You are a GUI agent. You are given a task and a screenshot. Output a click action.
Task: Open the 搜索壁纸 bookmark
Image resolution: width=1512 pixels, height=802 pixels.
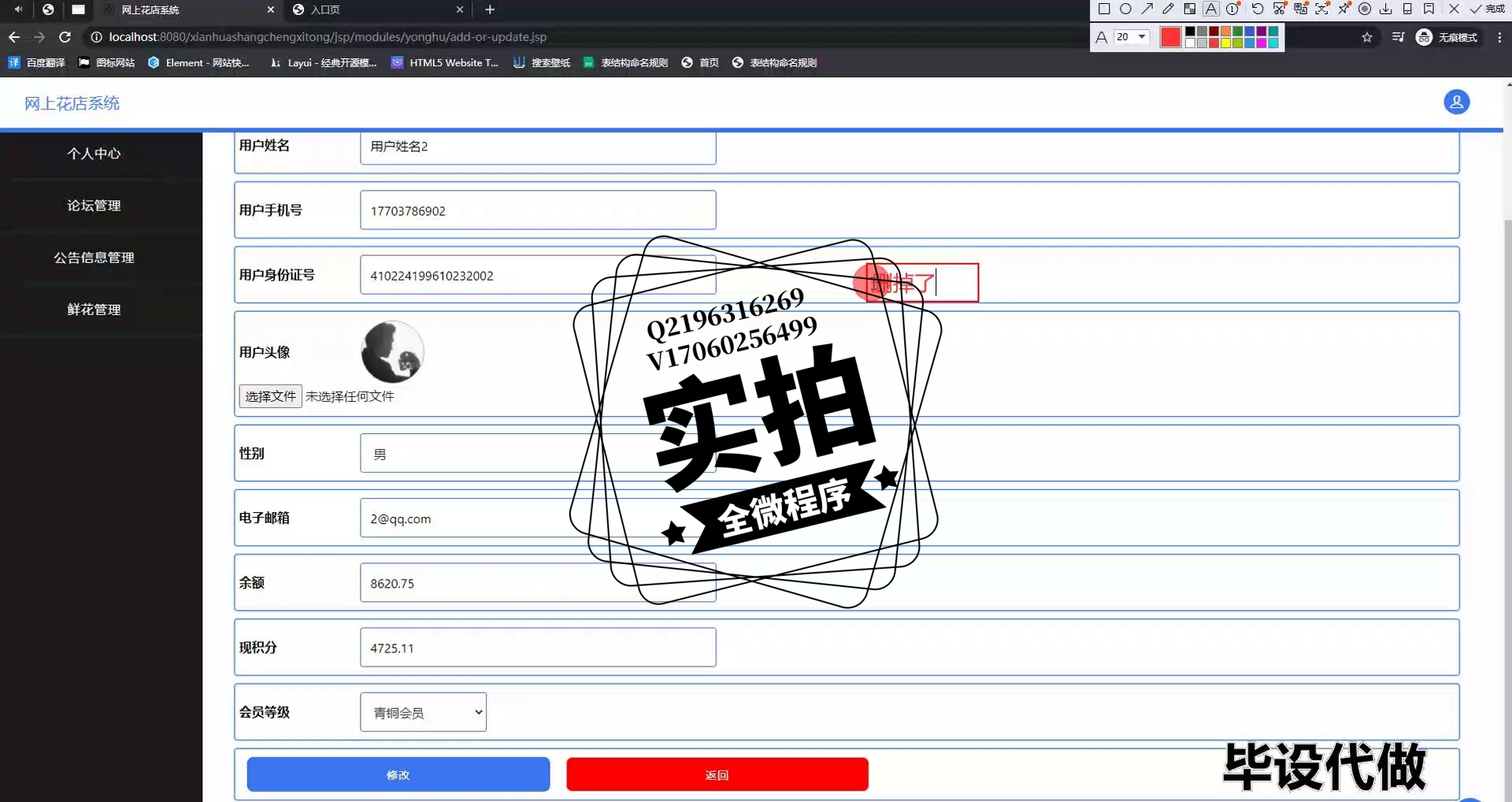(x=542, y=62)
